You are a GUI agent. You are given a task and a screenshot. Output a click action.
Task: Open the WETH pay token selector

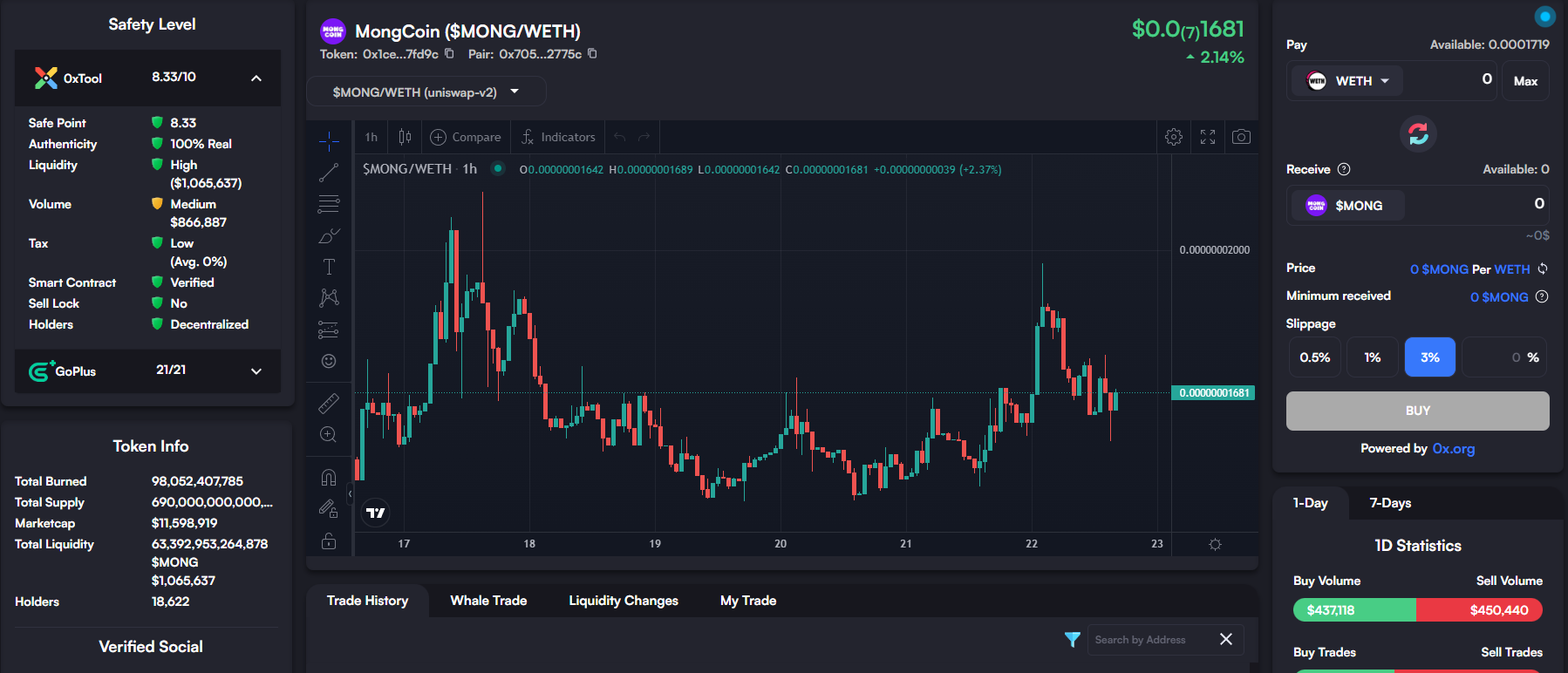coord(1347,81)
